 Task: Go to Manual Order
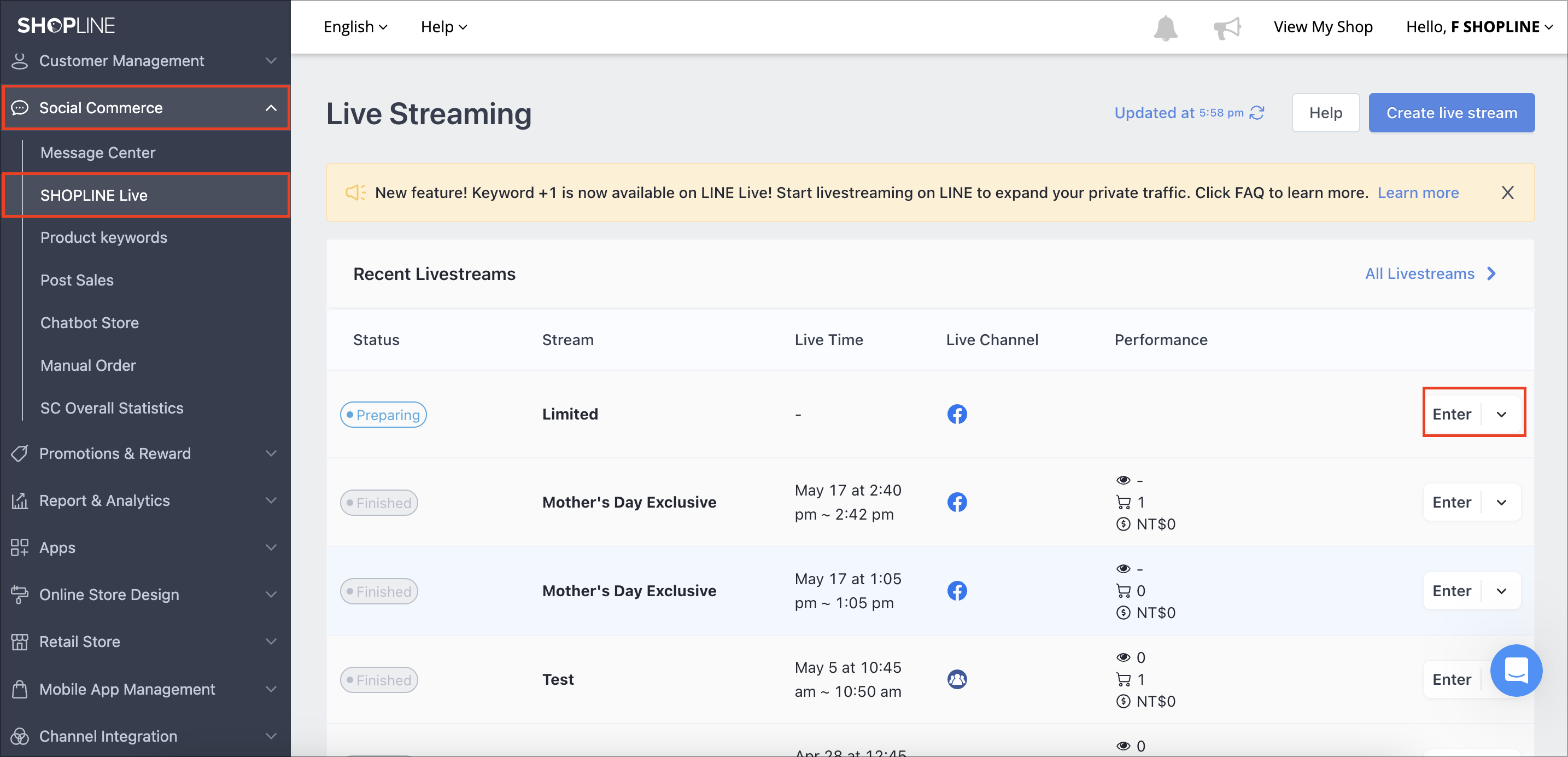pos(87,365)
